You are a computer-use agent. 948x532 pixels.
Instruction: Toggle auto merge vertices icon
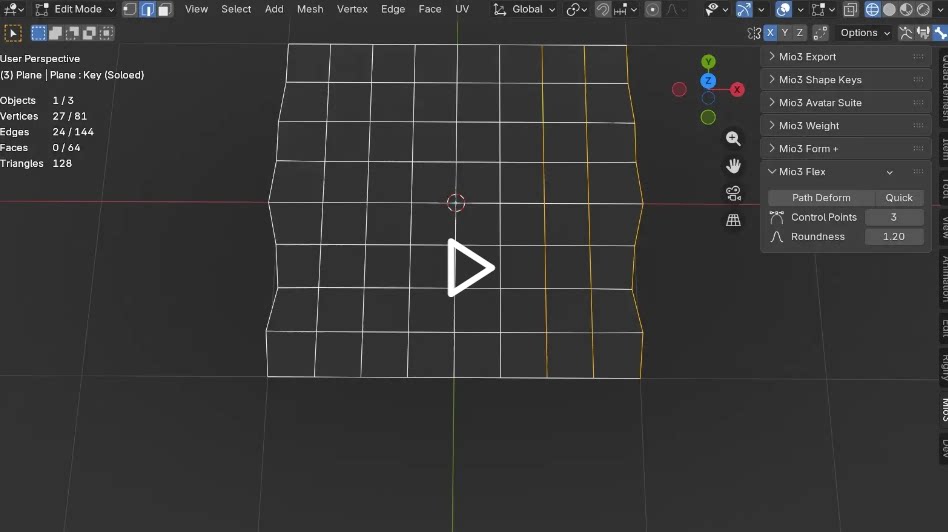[820, 33]
